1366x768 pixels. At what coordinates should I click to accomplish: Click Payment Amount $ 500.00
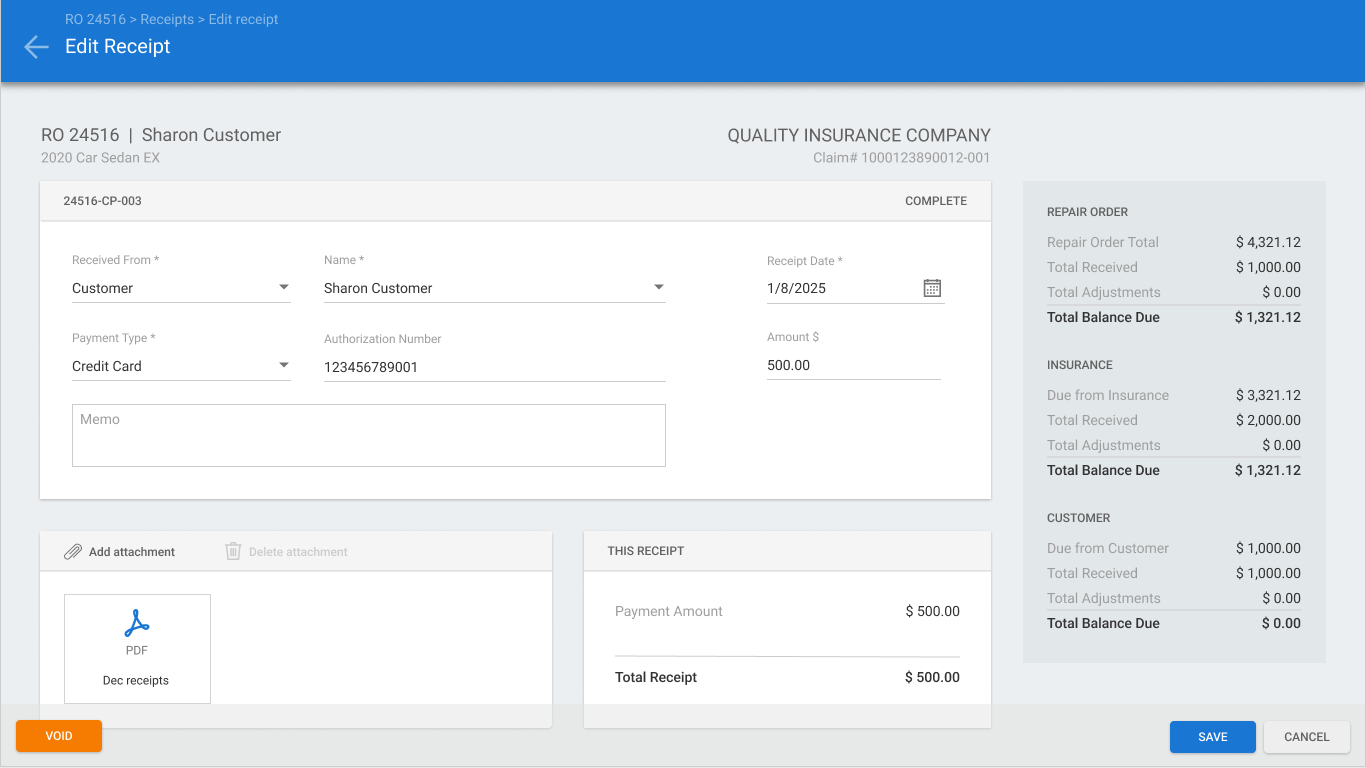787,611
